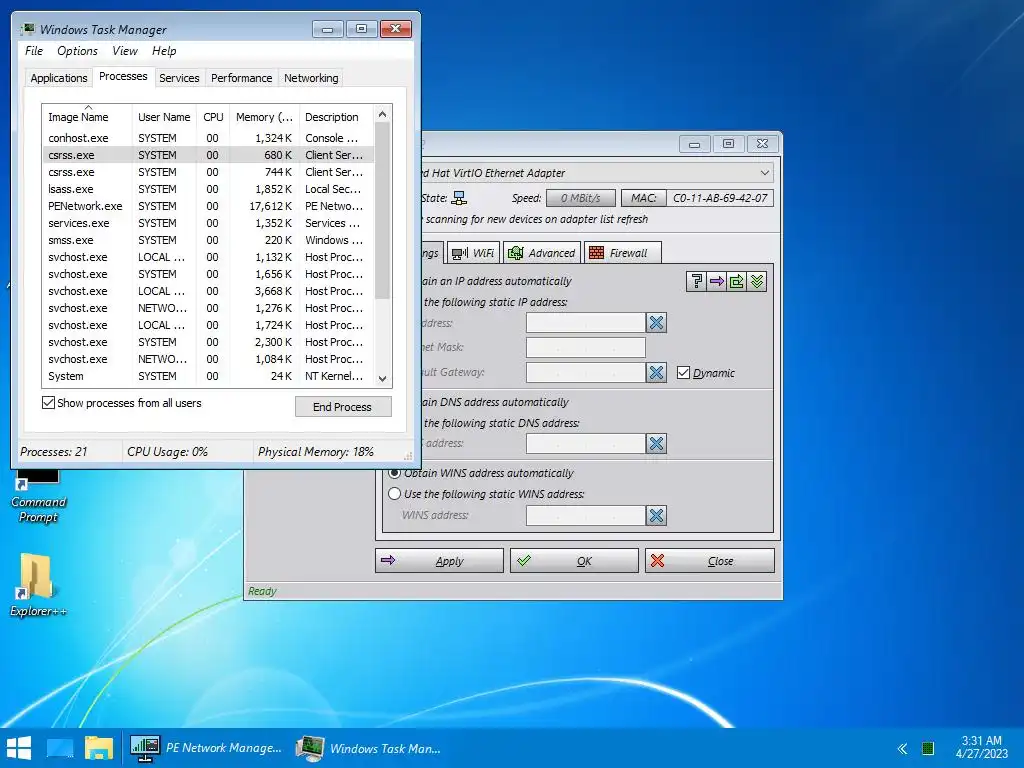
Task: Switch to the Applications tab
Action: point(59,78)
